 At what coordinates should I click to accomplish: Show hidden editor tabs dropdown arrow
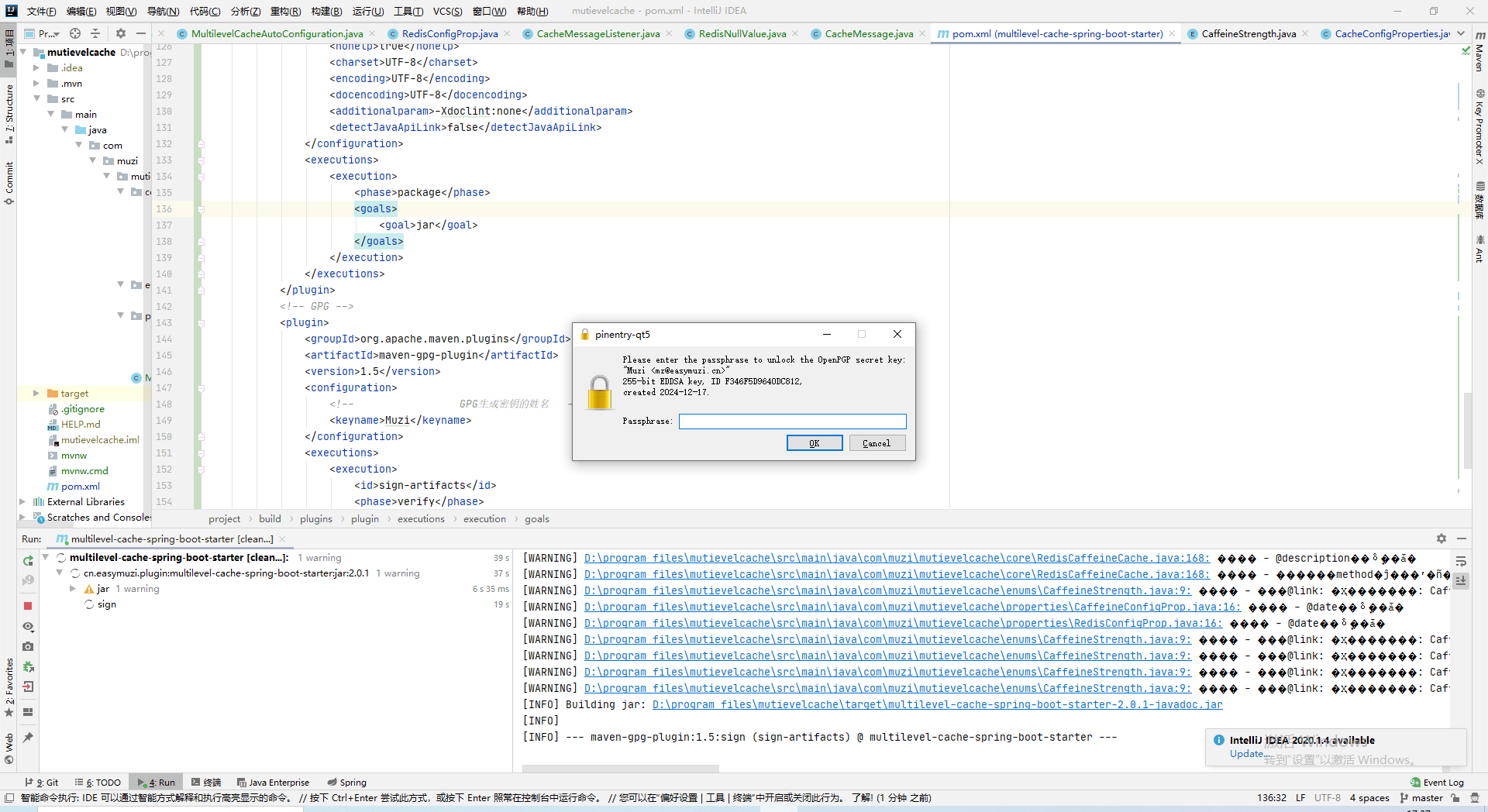pyautogui.click(x=1461, y=33)
